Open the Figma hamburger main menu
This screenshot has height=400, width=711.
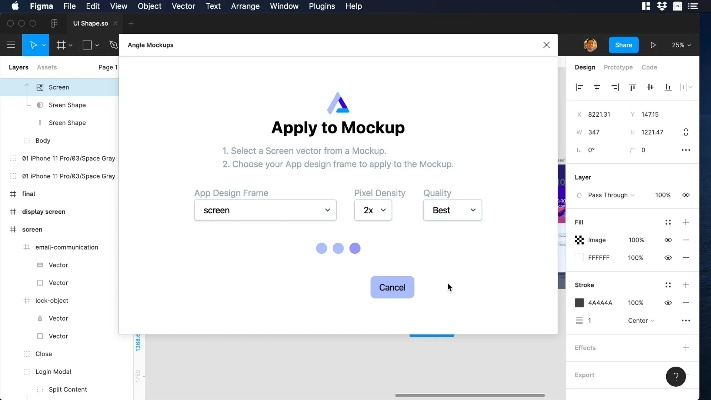pyautogui.click(x=11, y=45)
